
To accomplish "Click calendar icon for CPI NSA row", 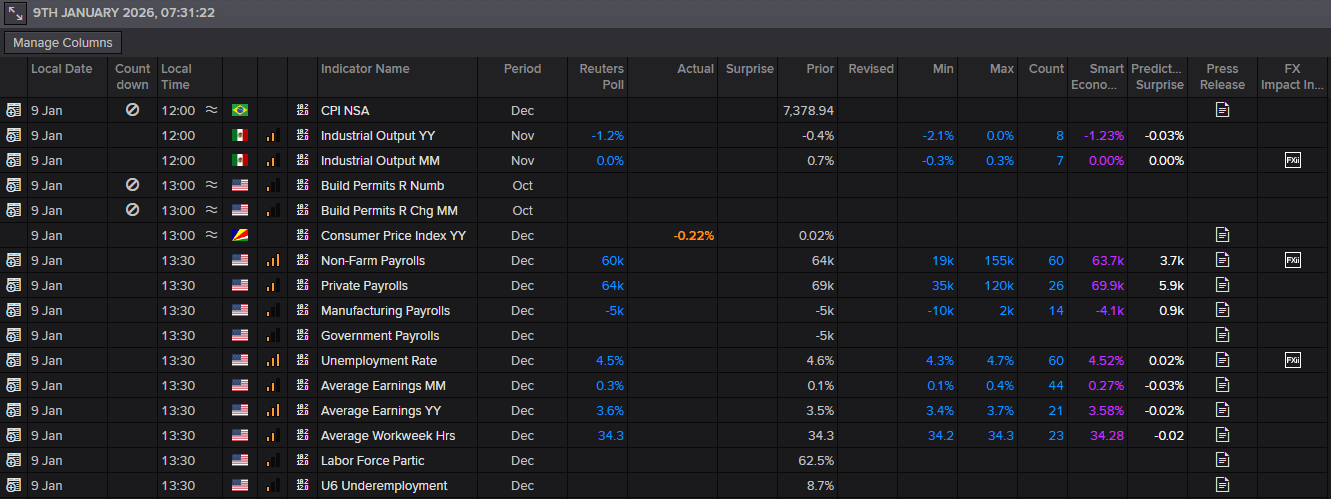I will tap(14, 110).
